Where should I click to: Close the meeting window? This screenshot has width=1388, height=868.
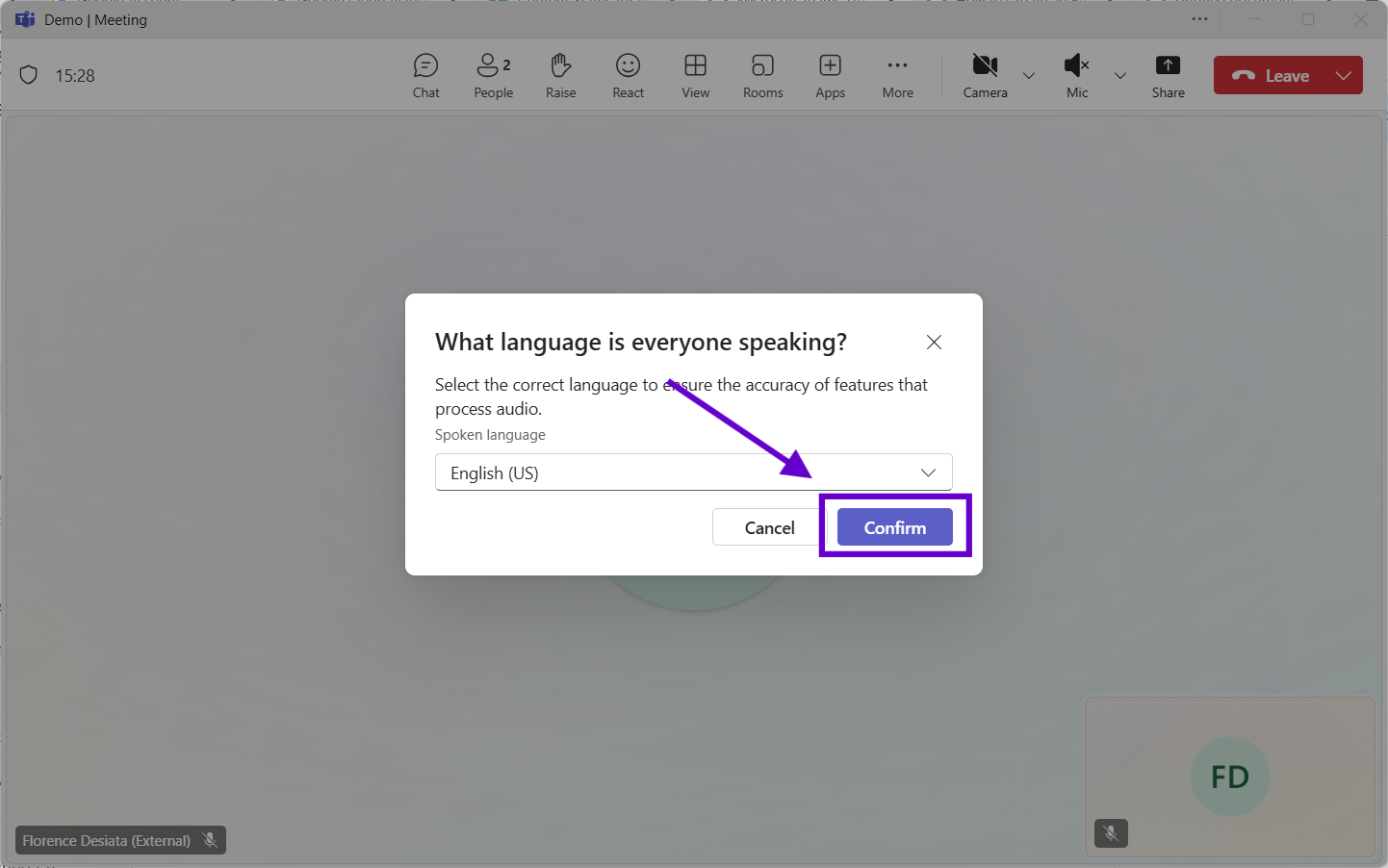pyautogui.click(x=1361, y=19)
